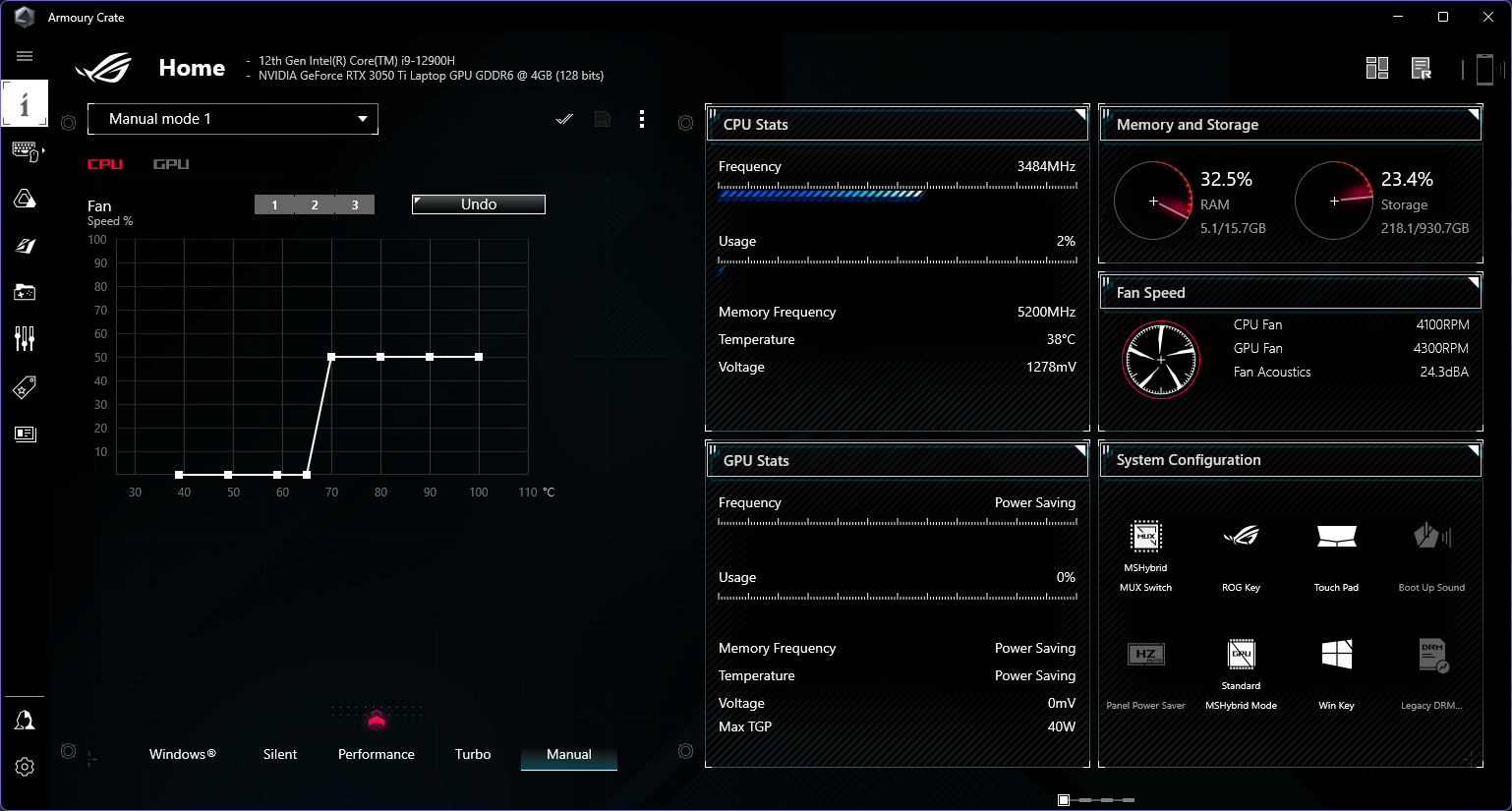Click the 5200MHz memory frequency value
1512x811 pixels.
(1046, 312)
